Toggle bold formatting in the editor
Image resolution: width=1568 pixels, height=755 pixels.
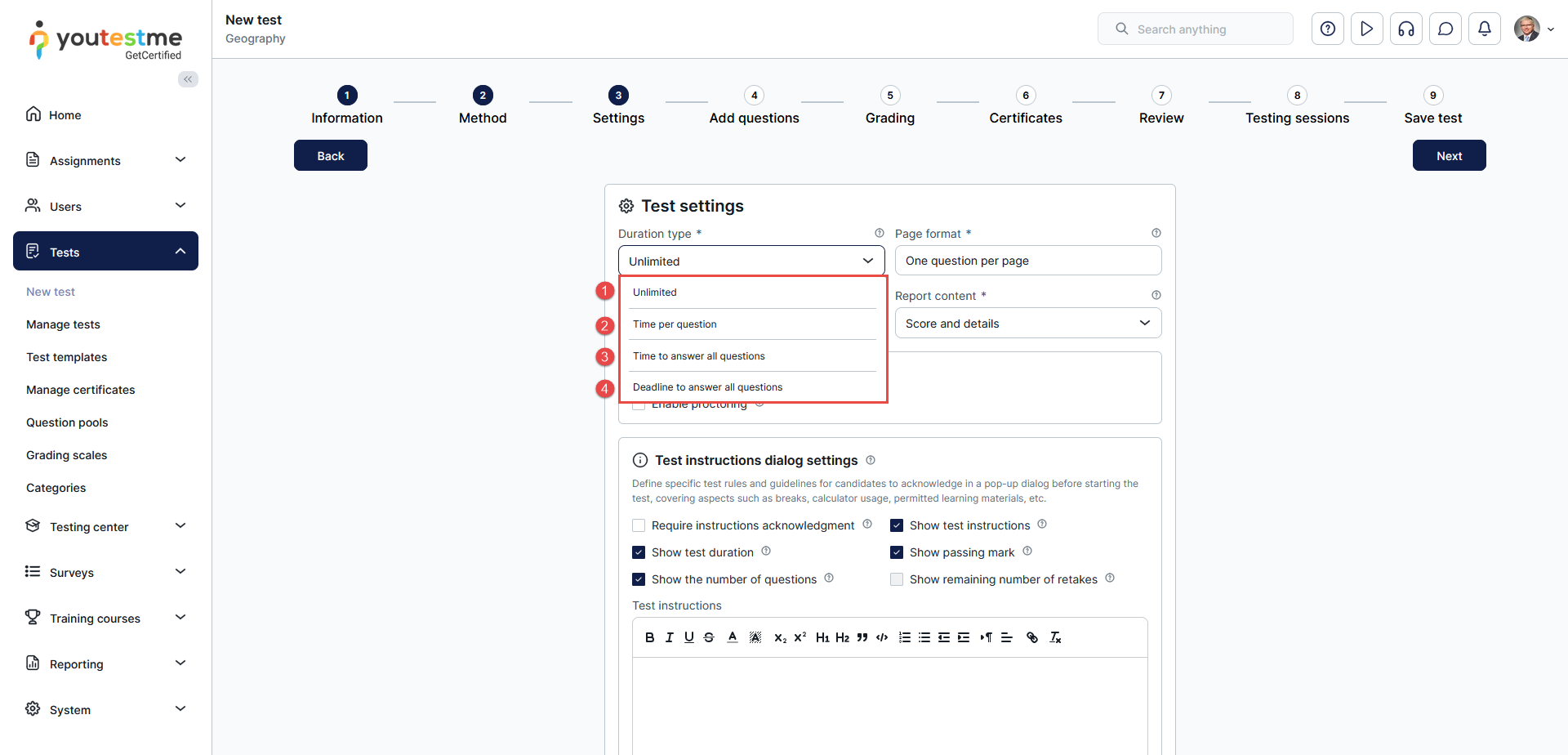click(x=649, y=637)
